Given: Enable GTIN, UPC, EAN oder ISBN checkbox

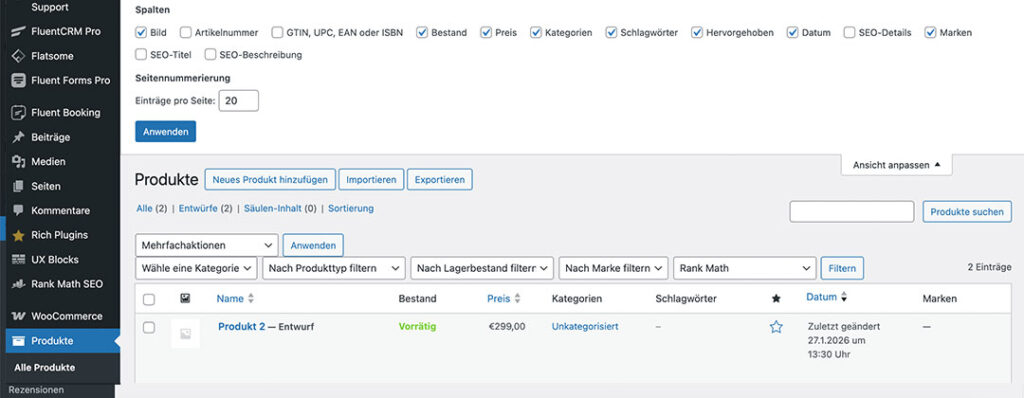Looking at the screenshot, I should [x=278, y=32].
